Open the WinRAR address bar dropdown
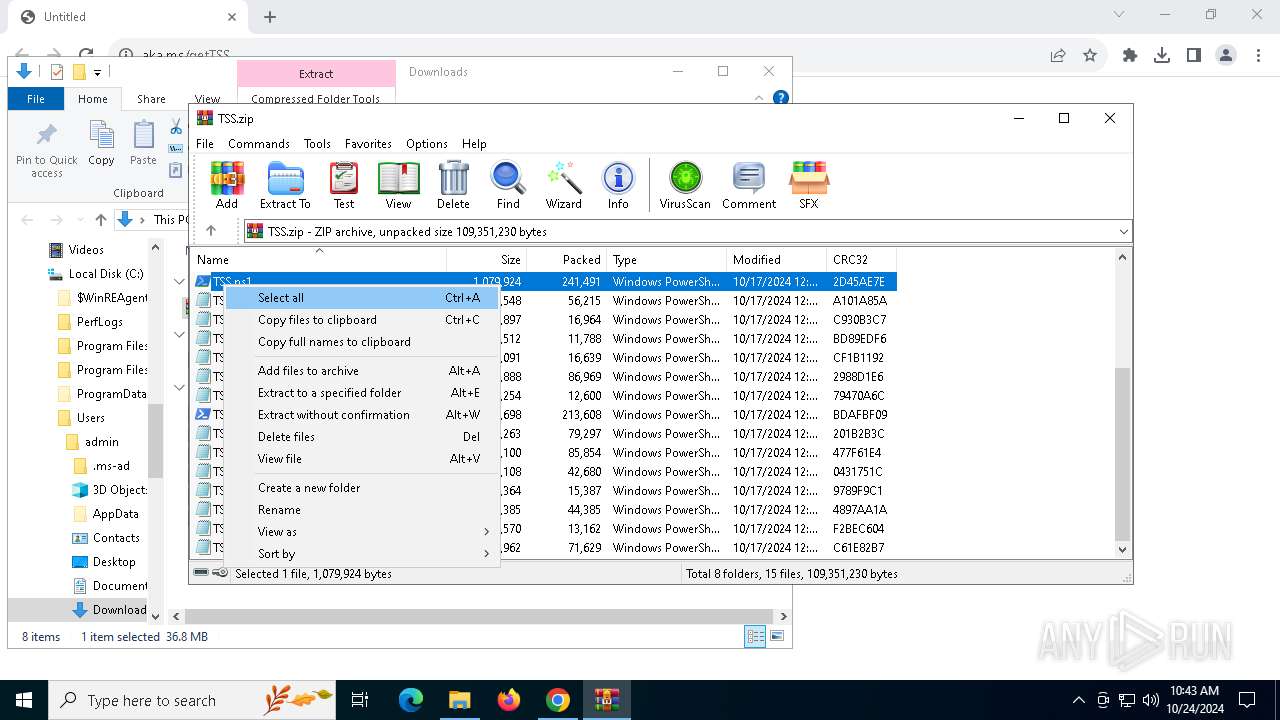This screenshot has width=1280, height=720. 1123,231
